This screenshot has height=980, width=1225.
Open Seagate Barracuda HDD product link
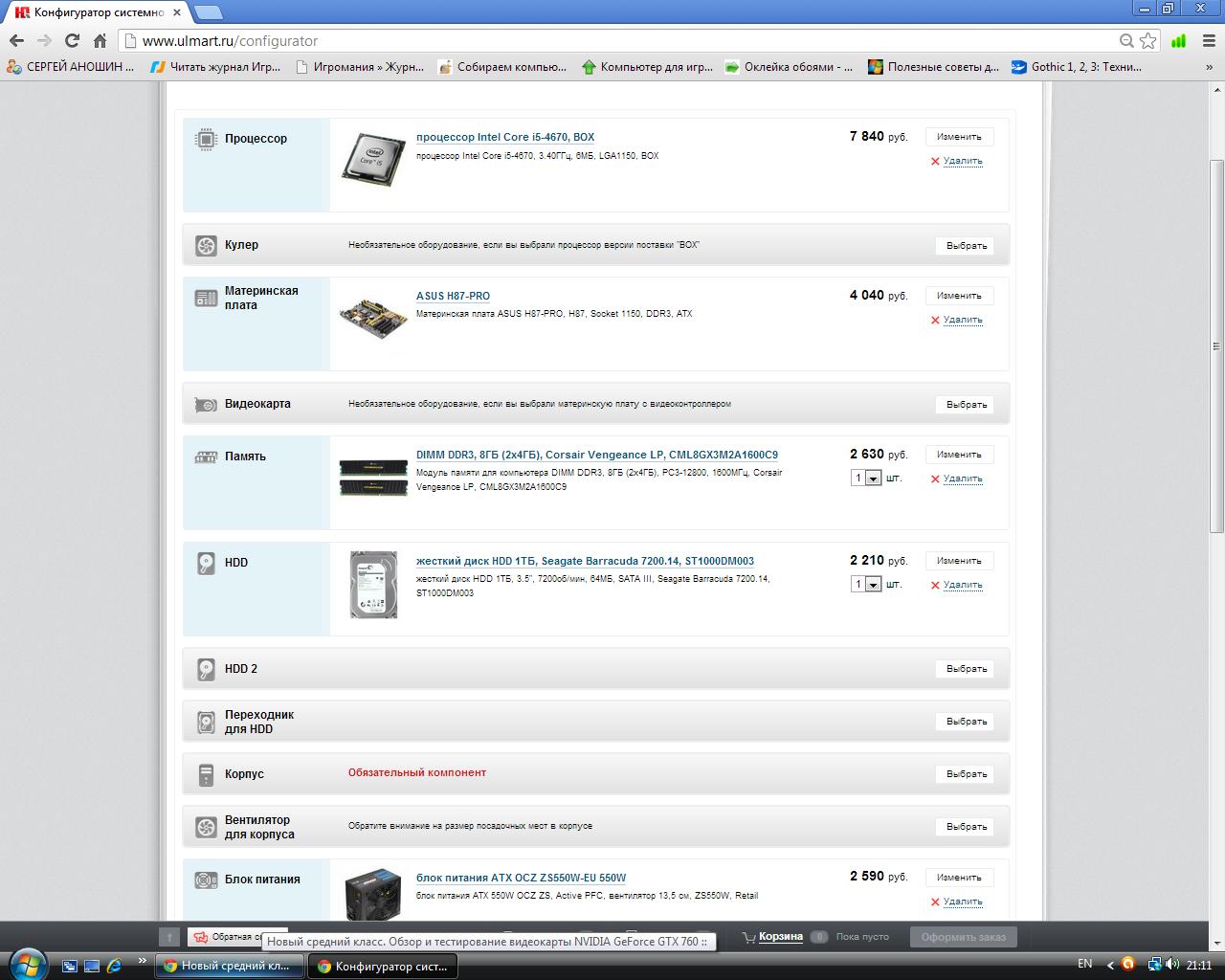585,562
